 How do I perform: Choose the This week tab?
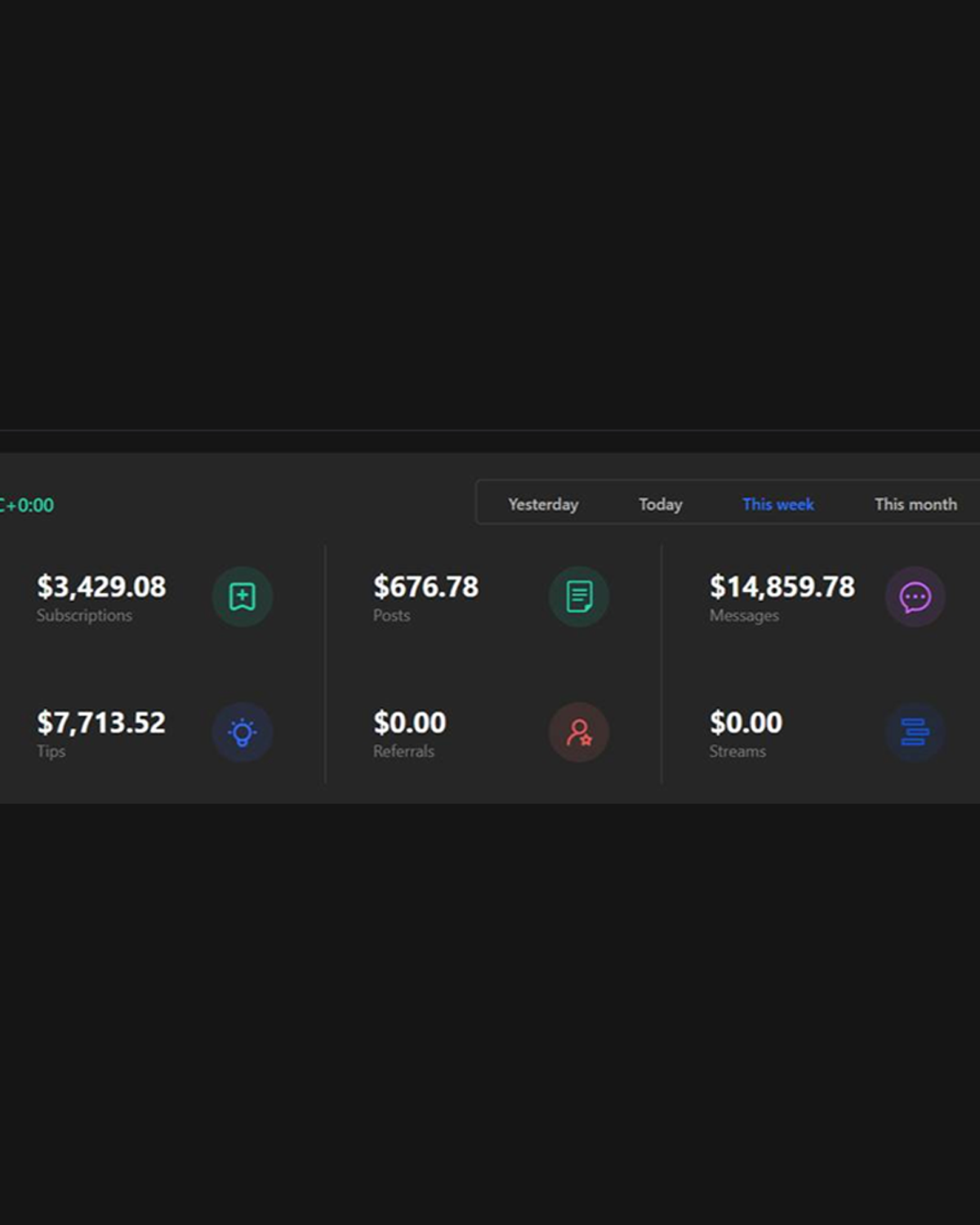pyautogui.click(x=777, y=504)
